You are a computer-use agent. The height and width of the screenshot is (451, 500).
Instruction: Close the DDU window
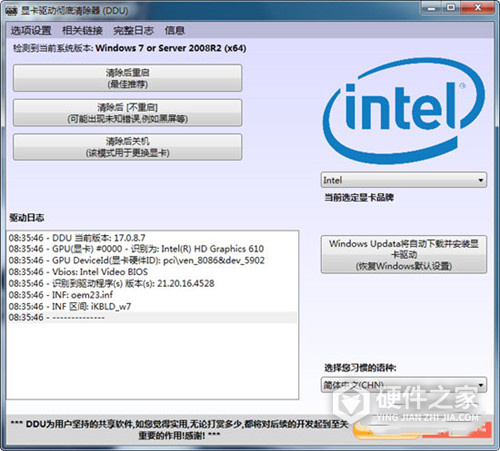point(477,8)
